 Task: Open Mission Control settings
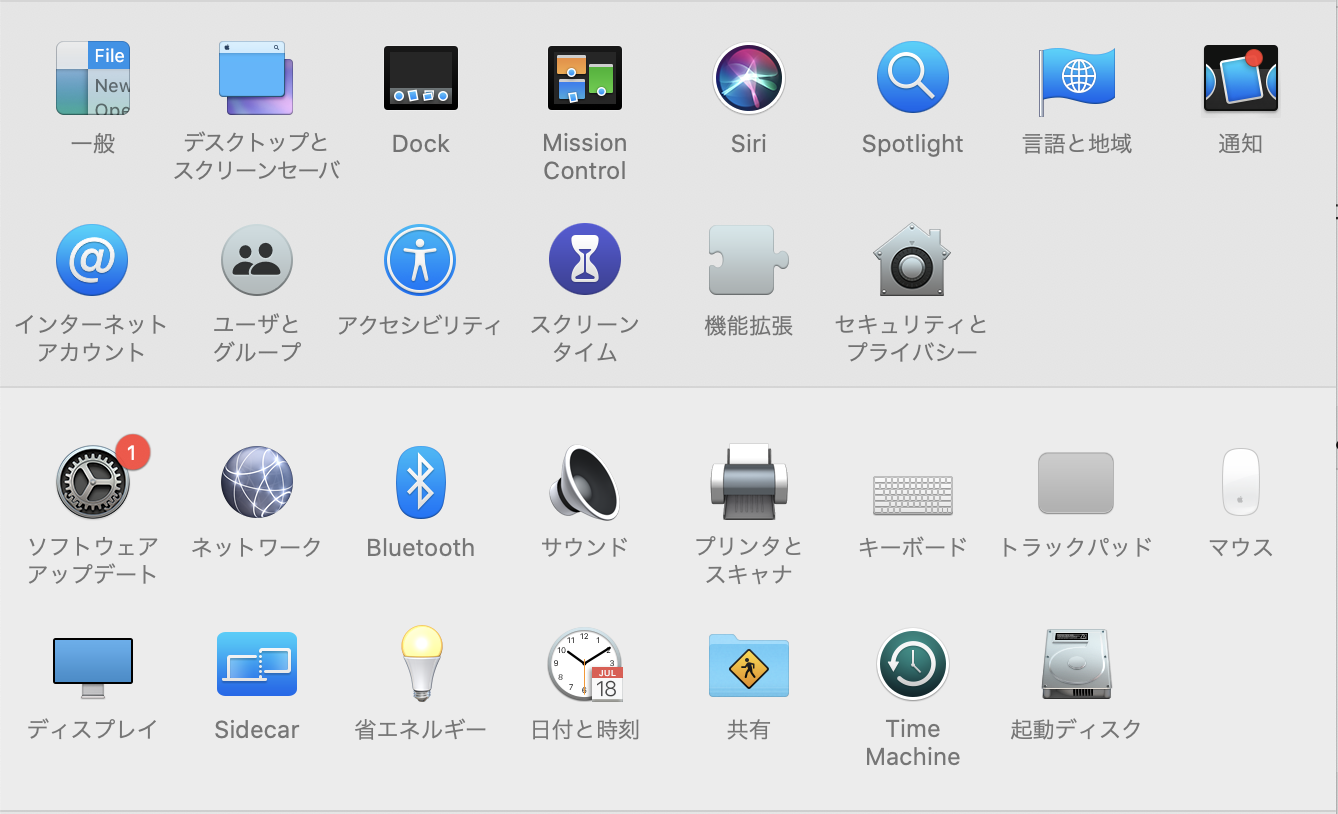585,78
